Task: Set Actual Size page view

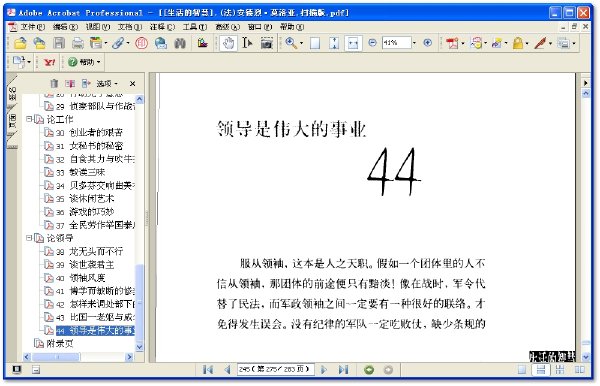Action: pyautogui.click(x=315, y=43)
